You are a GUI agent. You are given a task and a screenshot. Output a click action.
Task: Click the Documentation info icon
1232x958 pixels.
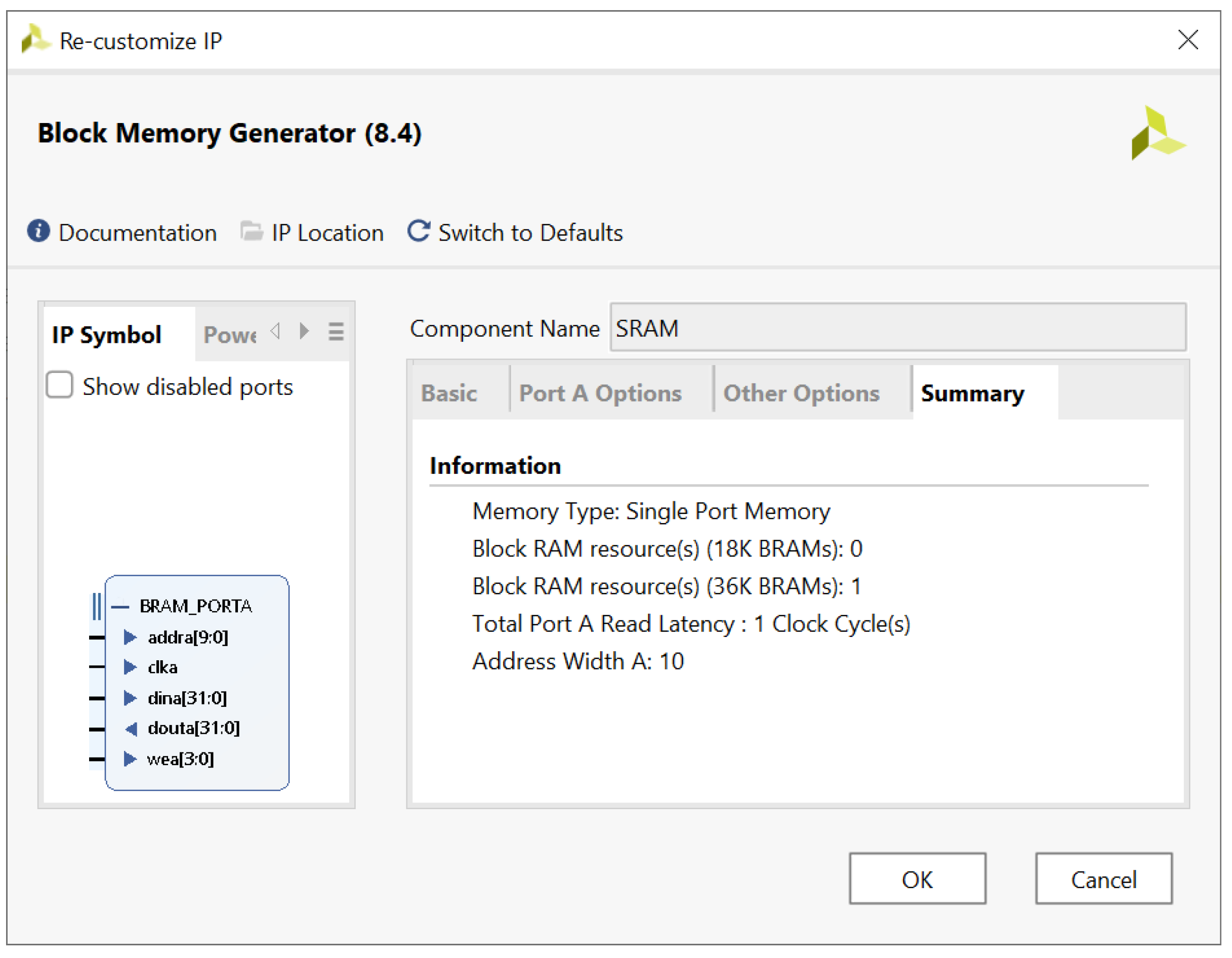point(38,231)
